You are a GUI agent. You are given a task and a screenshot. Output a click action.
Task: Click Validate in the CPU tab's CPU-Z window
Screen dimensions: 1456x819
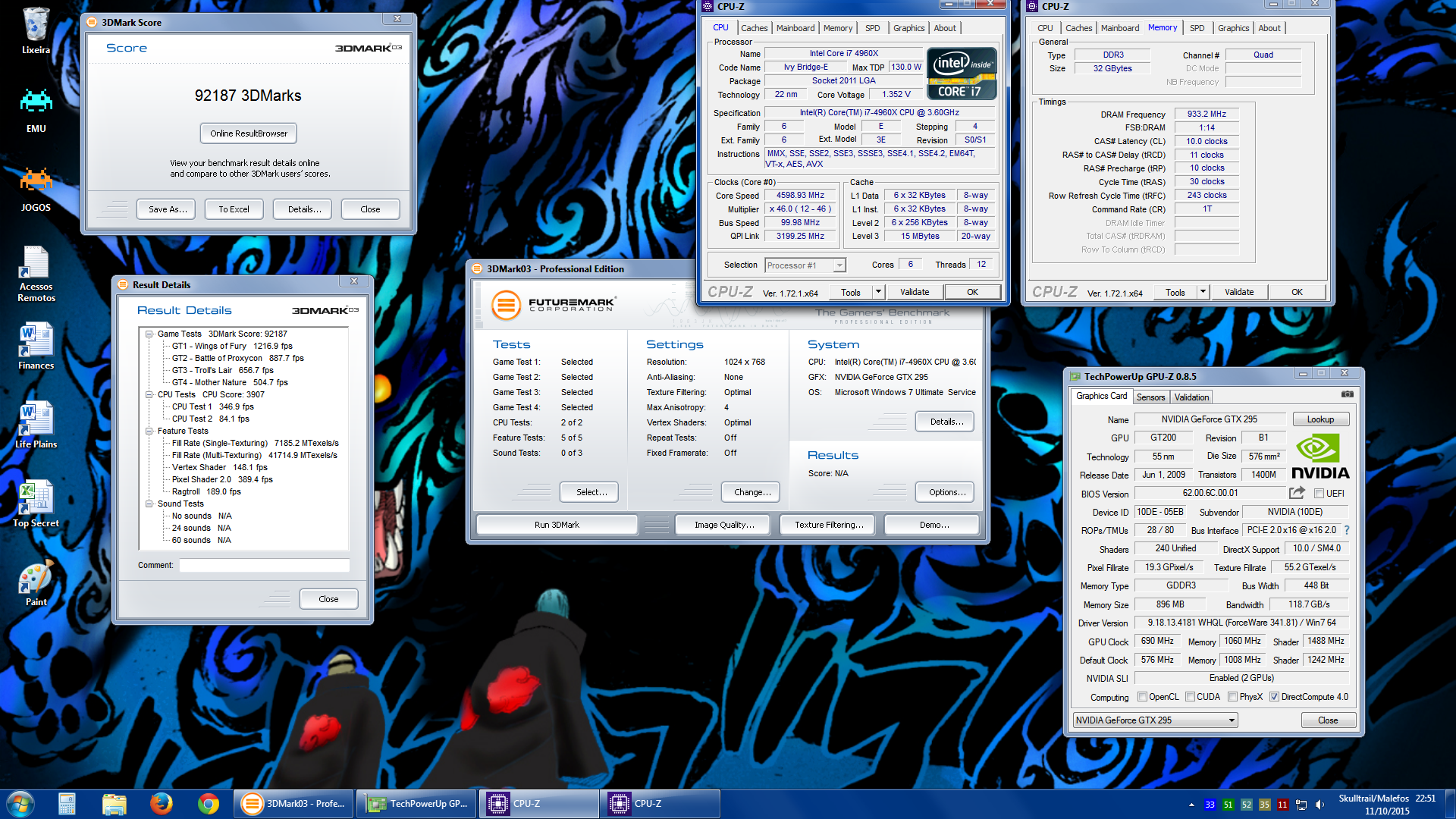click(x=915, y=292)
